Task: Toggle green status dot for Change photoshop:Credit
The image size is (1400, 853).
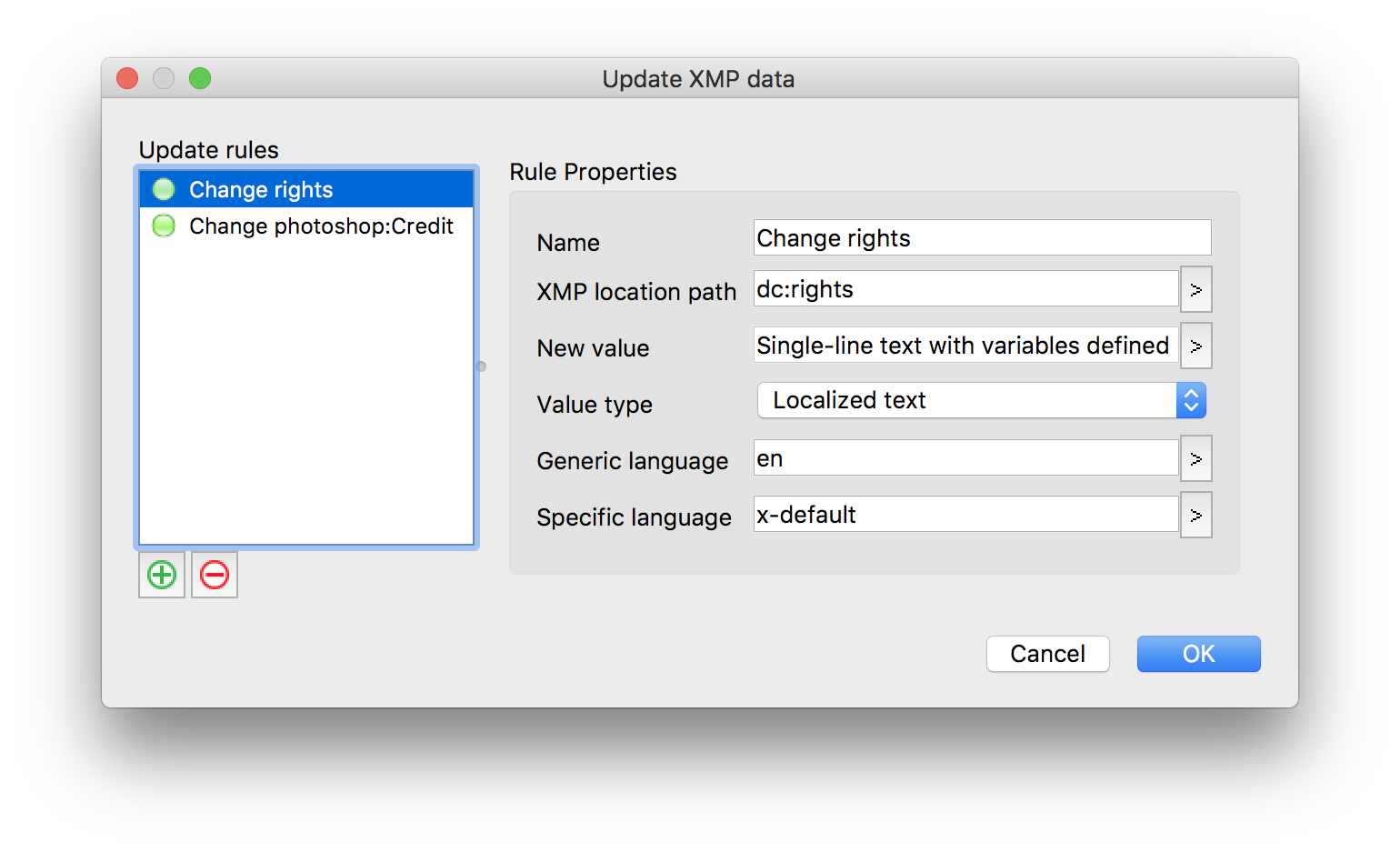Action: [x=164, y=226]
